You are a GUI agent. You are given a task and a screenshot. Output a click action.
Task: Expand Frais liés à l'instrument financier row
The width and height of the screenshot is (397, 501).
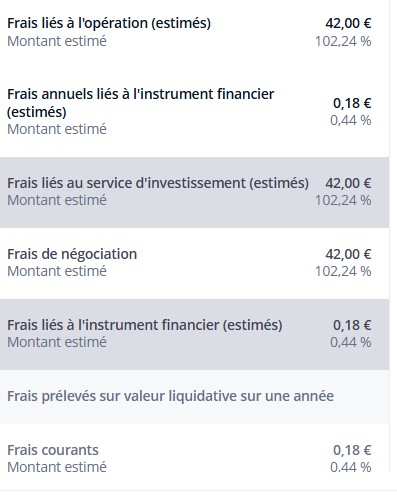pyautogui.click(x=194, y=334)
